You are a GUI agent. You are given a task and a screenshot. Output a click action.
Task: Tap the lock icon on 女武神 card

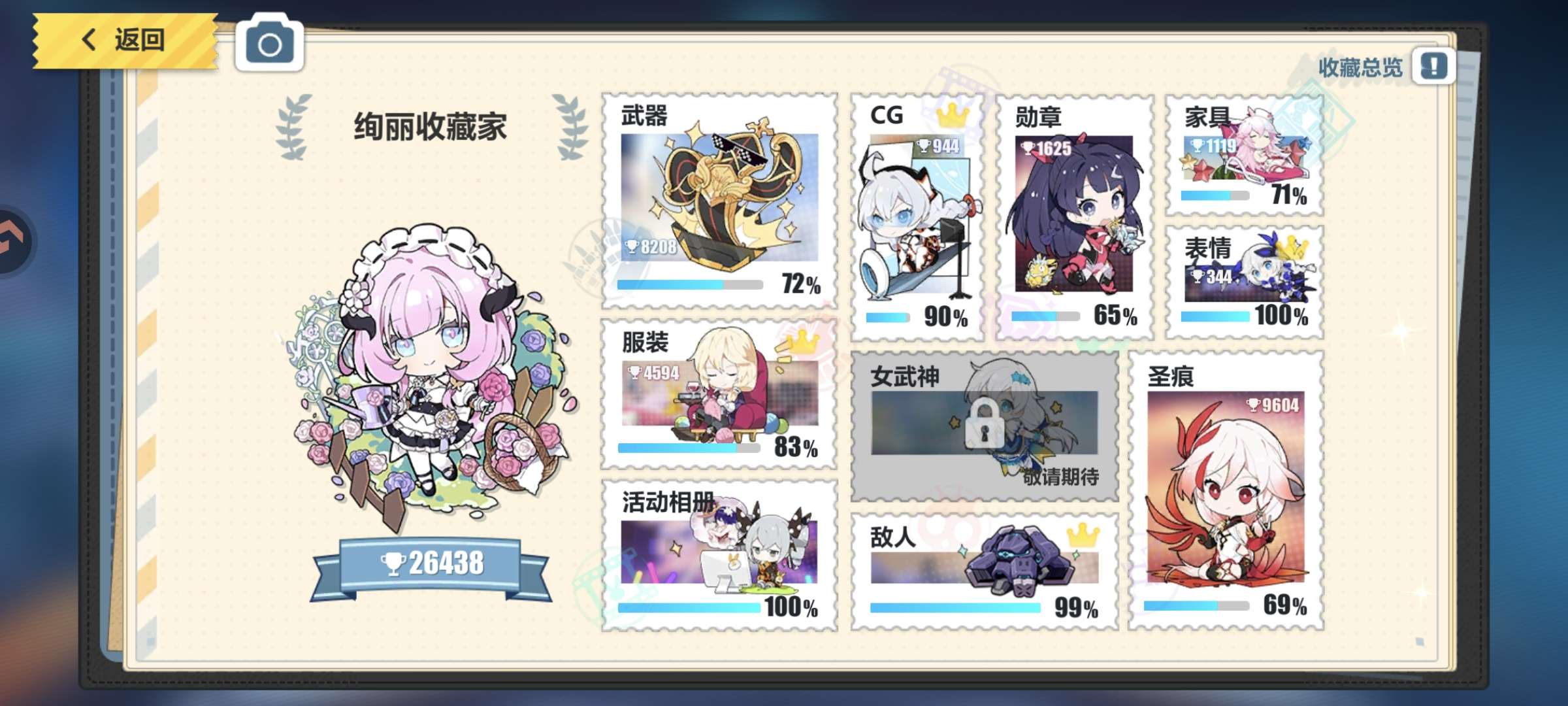pos(984,424)
